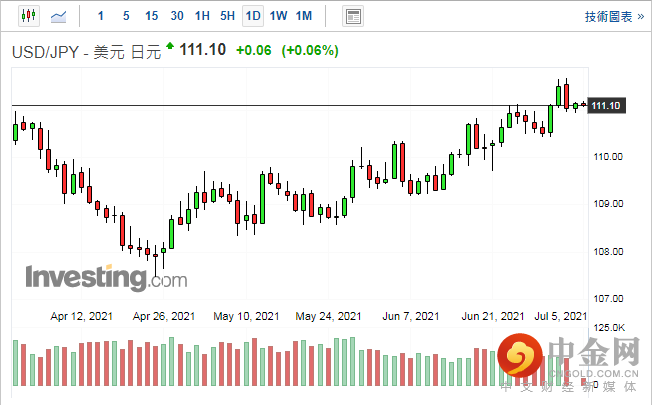654x405 pixels.
Task: Click the May 10, 2021 date label
Action: 246,316
